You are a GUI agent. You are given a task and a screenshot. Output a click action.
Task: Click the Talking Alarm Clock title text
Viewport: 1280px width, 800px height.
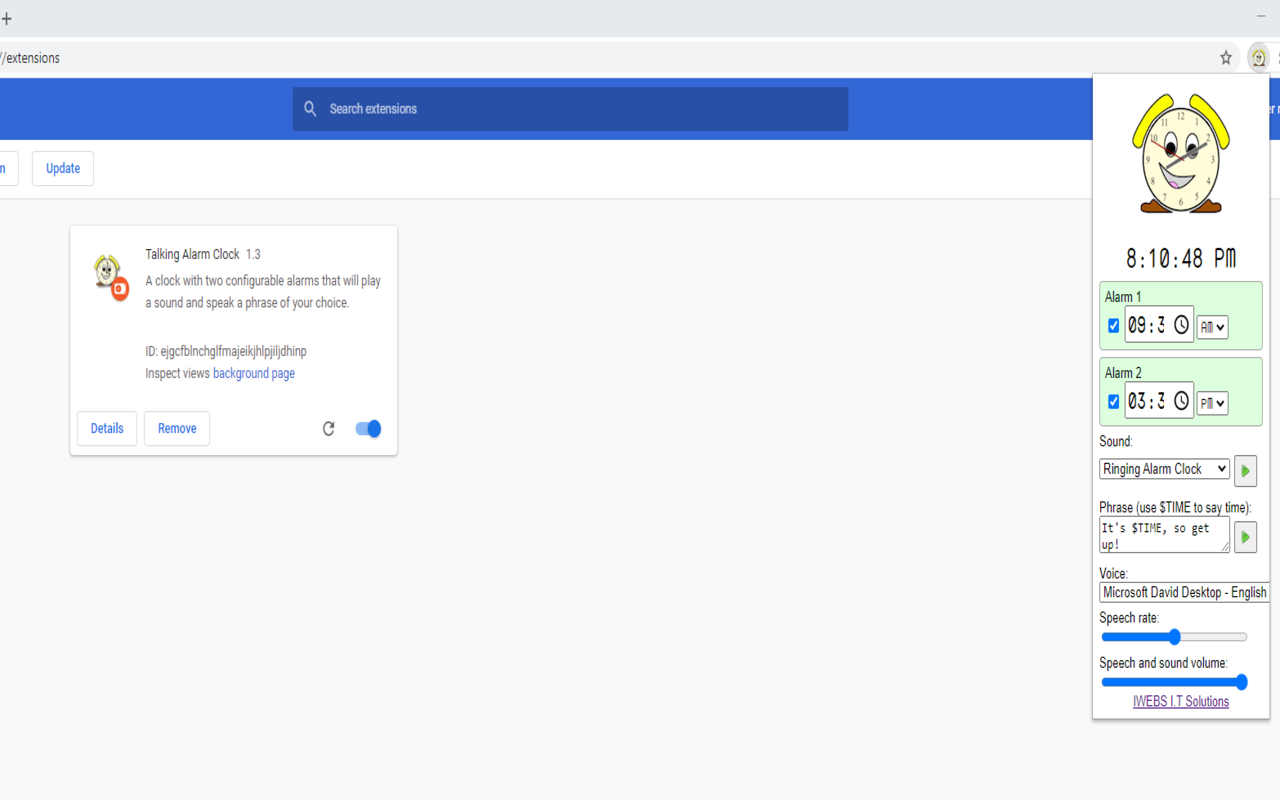192,255
